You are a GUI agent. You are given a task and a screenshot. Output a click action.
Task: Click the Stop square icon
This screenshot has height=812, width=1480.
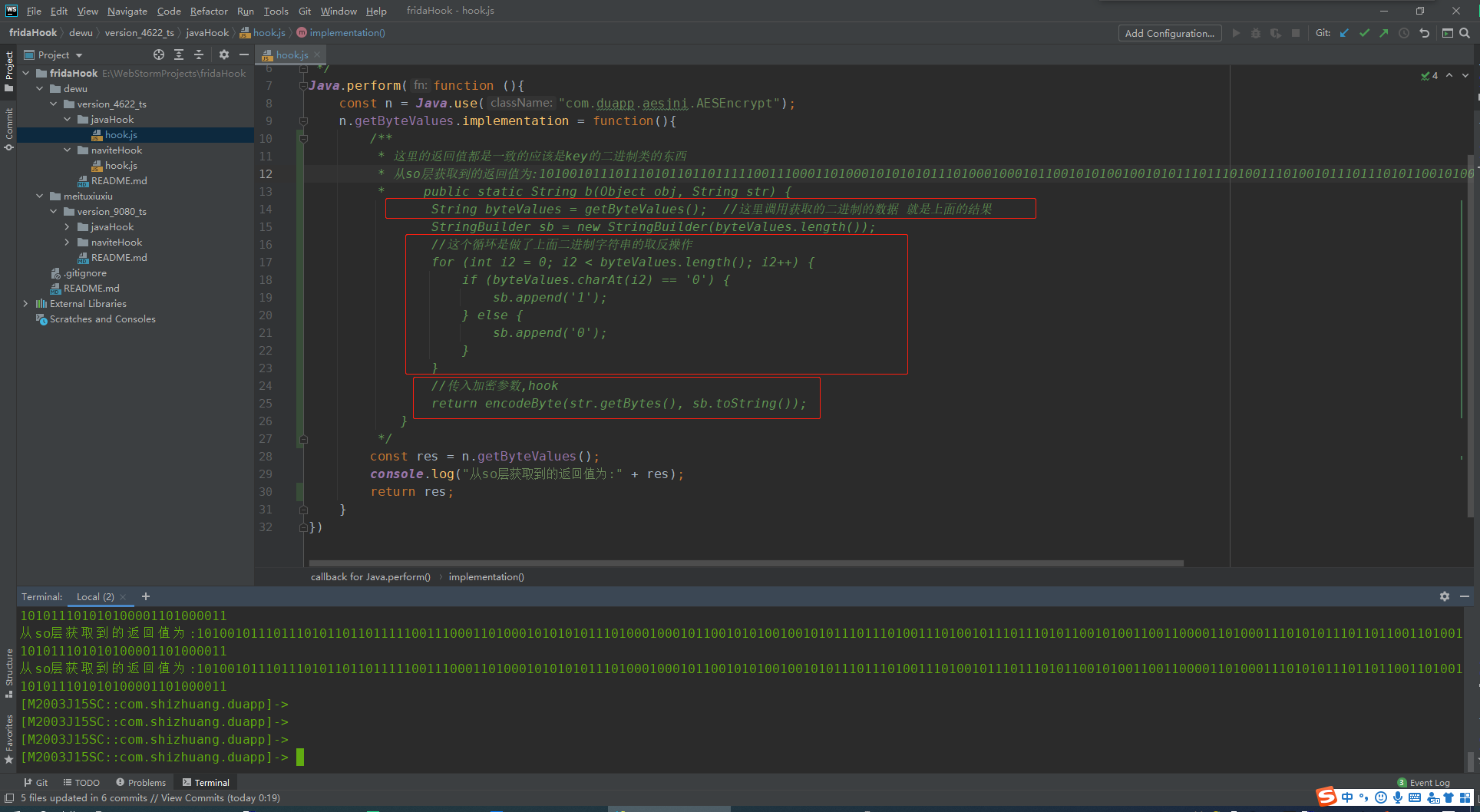pyautogui.click(x=1296, y=33)
